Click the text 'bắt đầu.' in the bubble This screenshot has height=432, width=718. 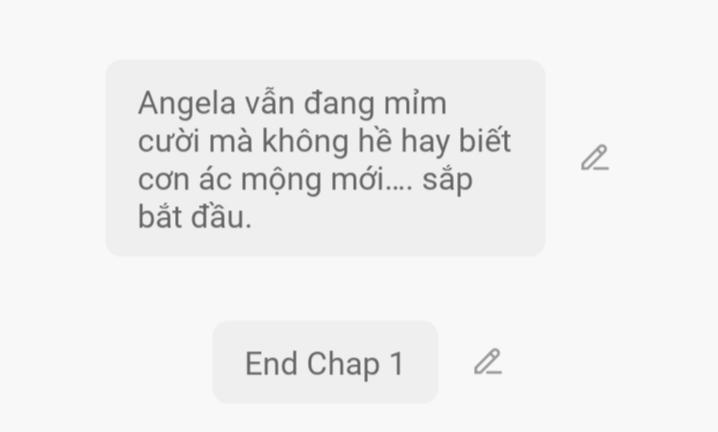tap(195, 217)
